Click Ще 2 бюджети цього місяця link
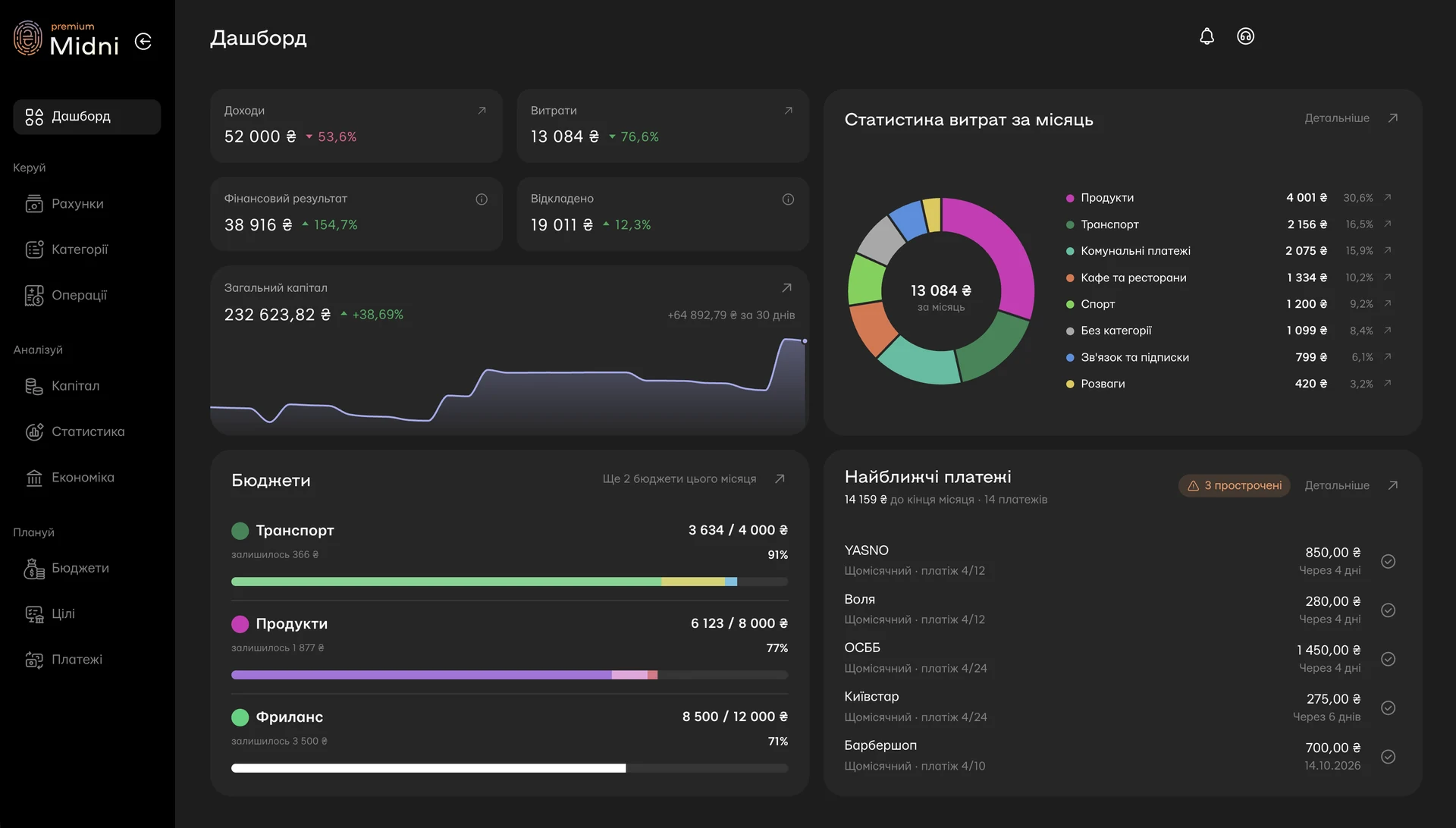 (x=679, y=479)
